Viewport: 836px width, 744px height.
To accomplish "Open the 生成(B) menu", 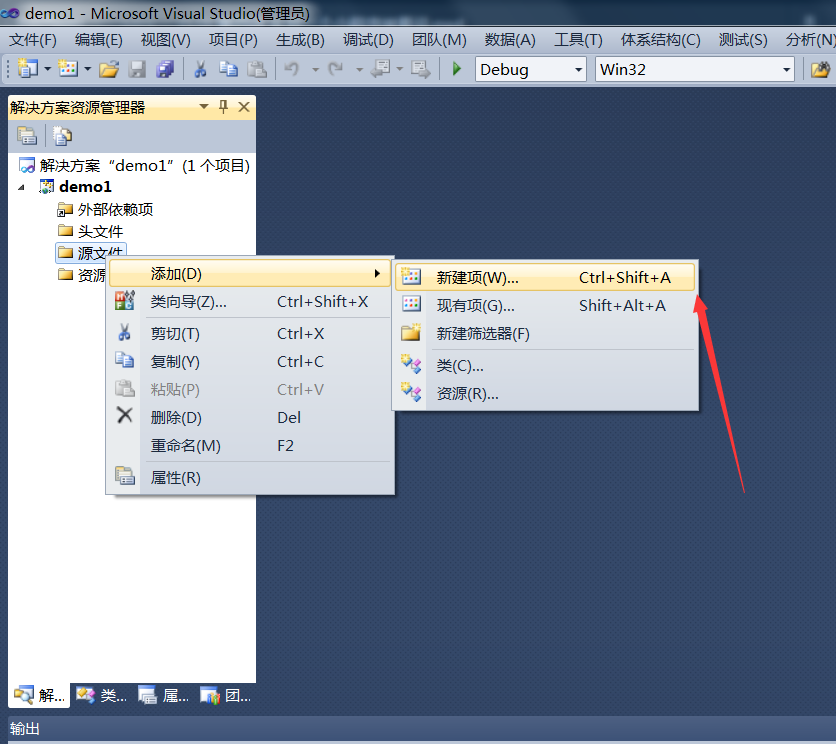I will point(300,40).
